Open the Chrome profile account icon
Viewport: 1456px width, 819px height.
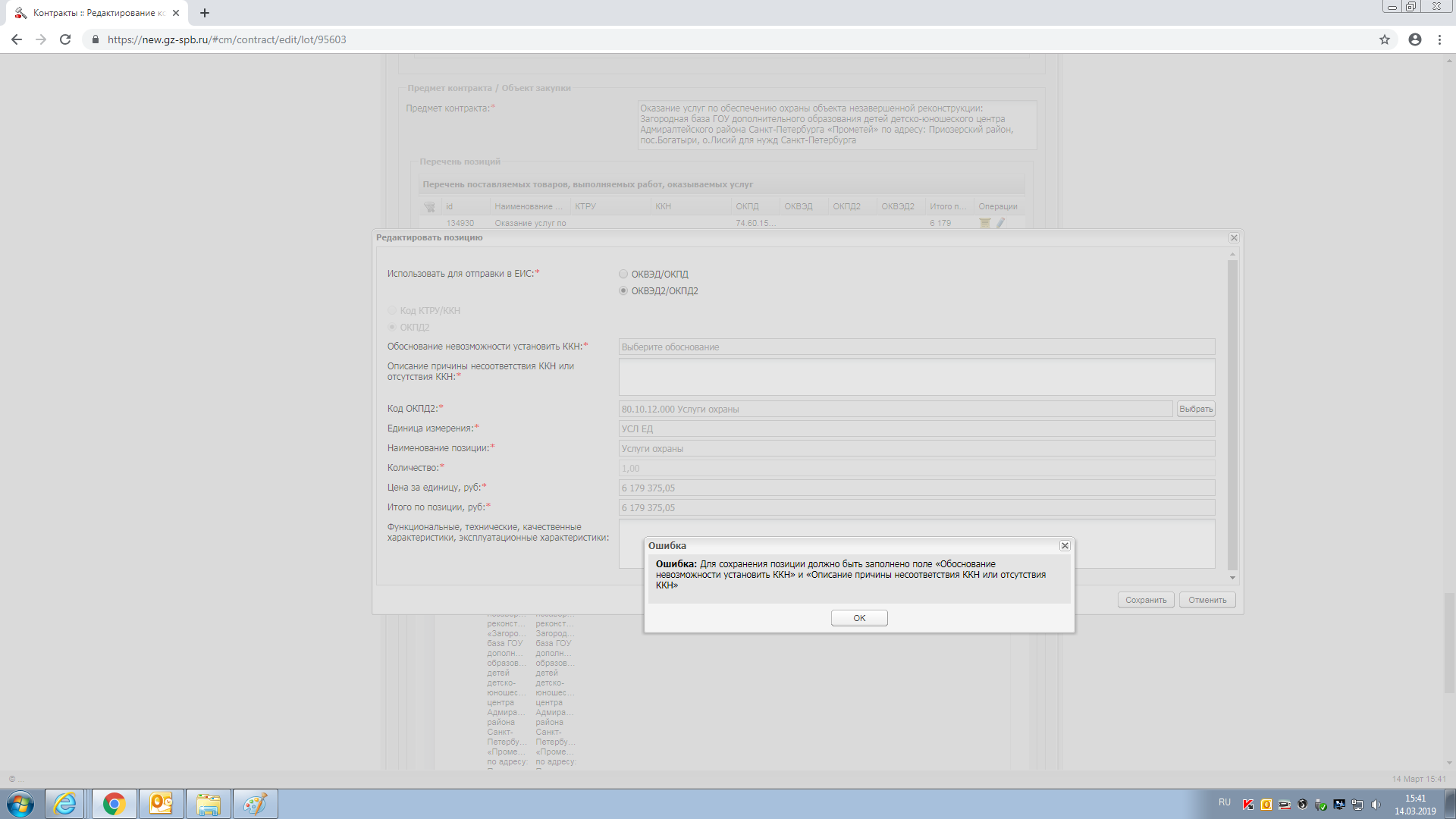tap(1414, 39)
